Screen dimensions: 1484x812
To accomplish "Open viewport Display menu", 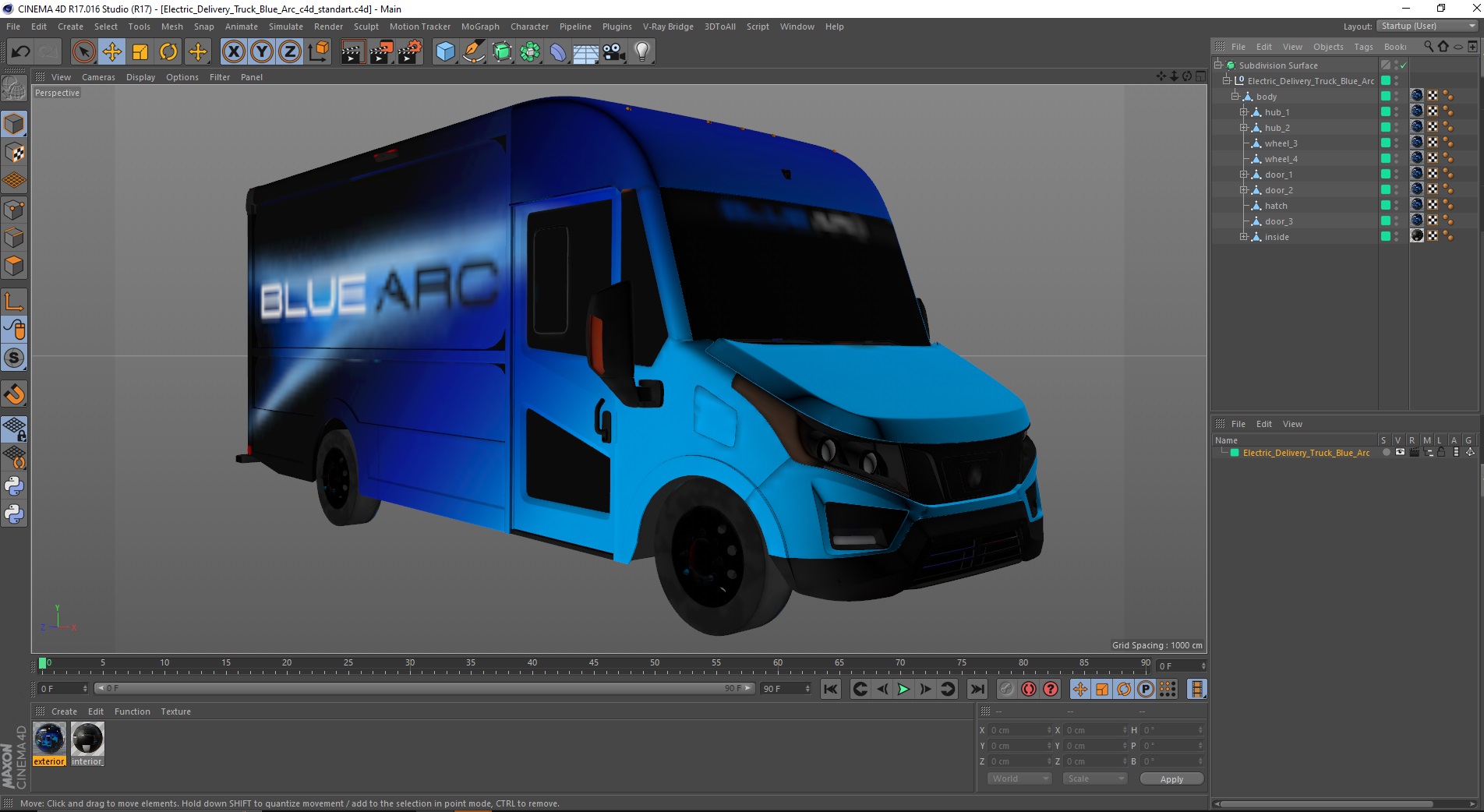I will point(140,77).
